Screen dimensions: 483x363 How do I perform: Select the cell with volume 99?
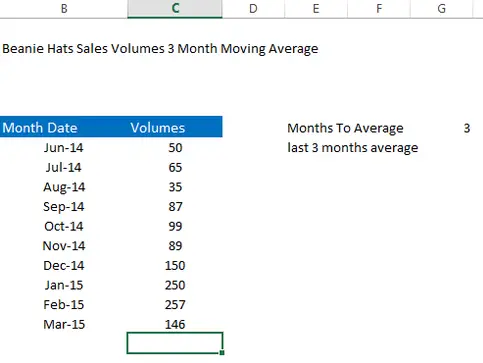pos(175,226)
